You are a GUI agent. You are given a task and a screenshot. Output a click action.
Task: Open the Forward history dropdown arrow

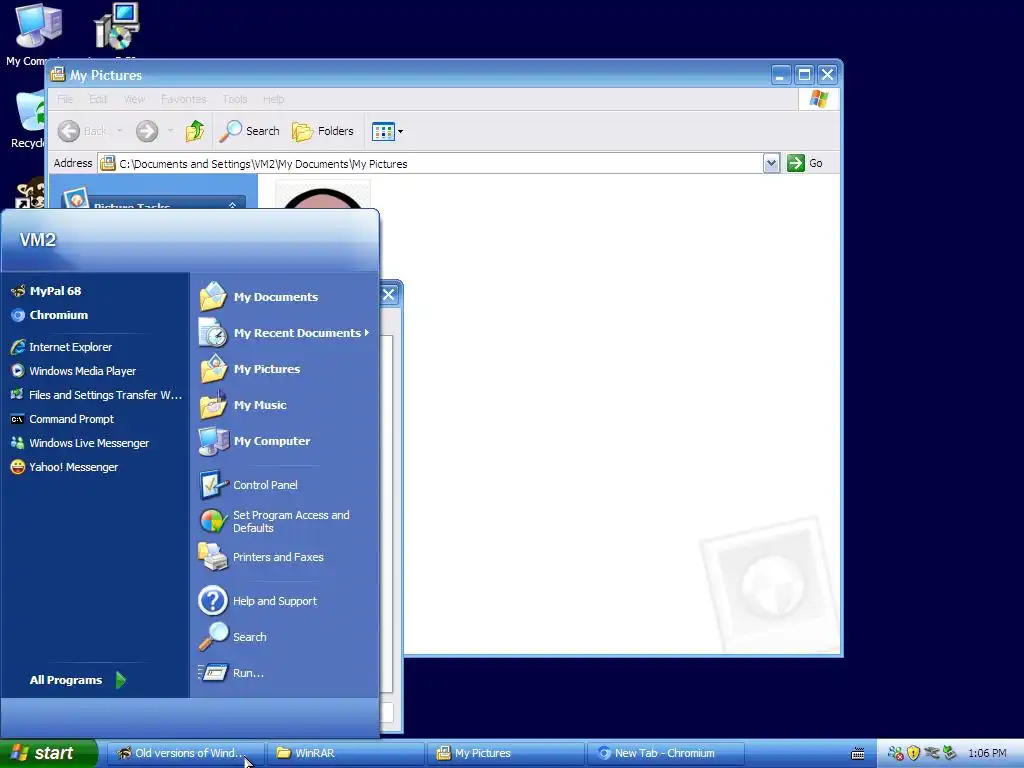coord(170,131)
